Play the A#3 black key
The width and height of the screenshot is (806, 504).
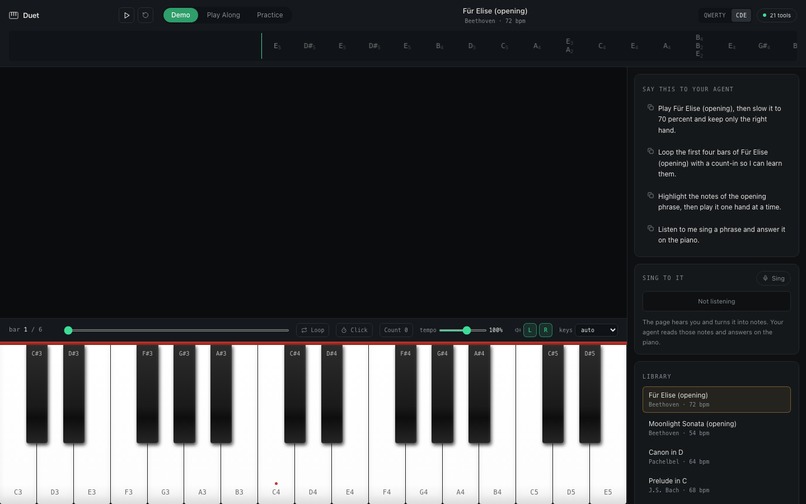click(221, 393)
